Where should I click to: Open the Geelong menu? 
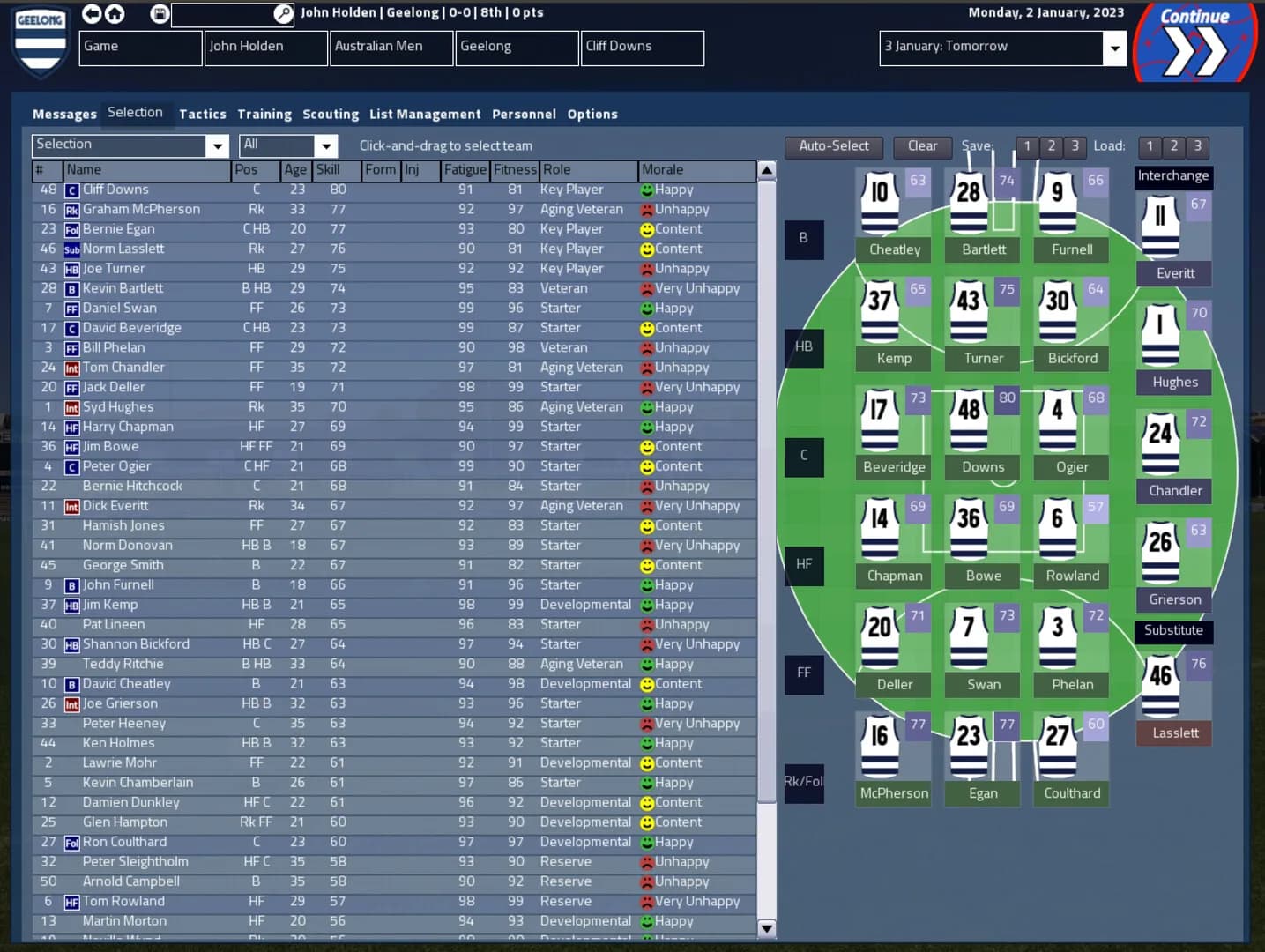[517, 48]
